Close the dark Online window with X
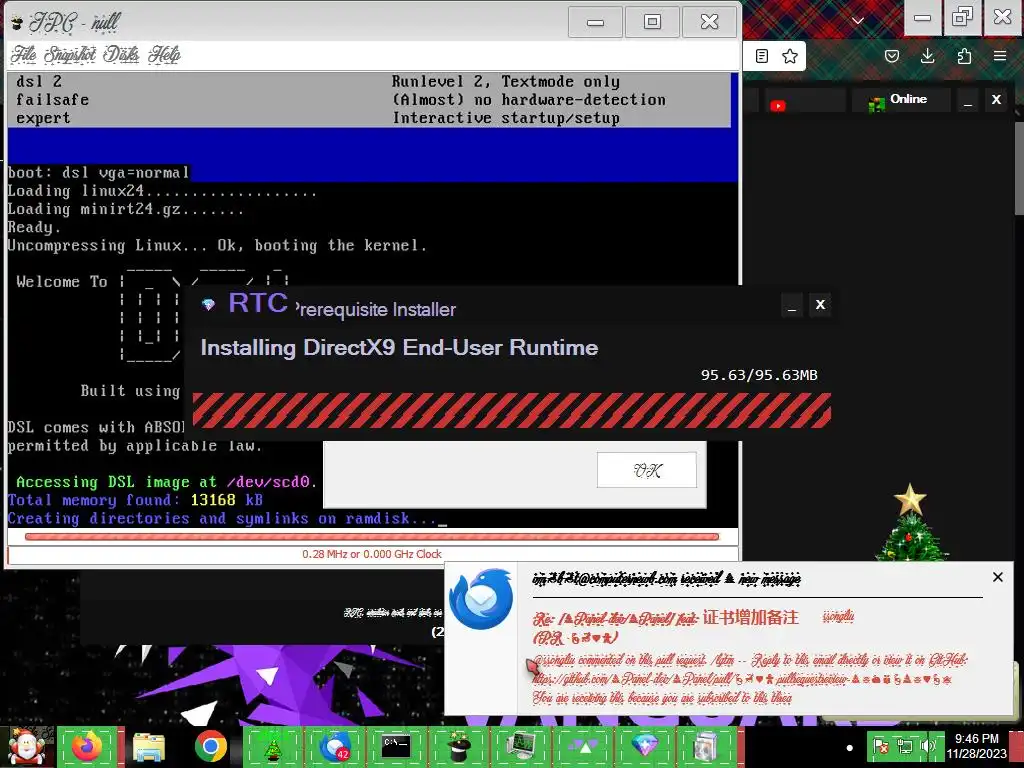 996,100
